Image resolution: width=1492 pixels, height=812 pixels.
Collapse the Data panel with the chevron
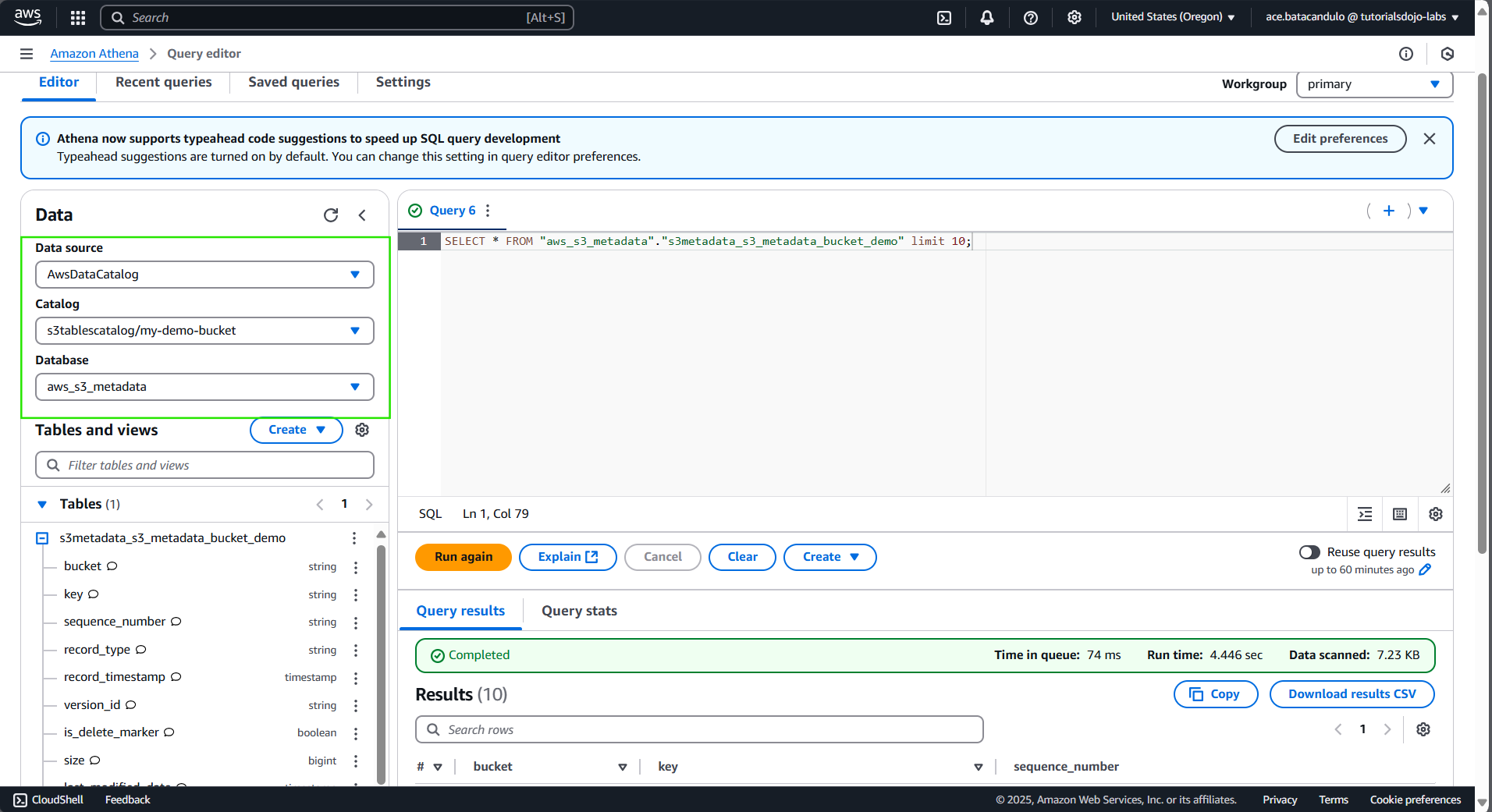[362, 215]
